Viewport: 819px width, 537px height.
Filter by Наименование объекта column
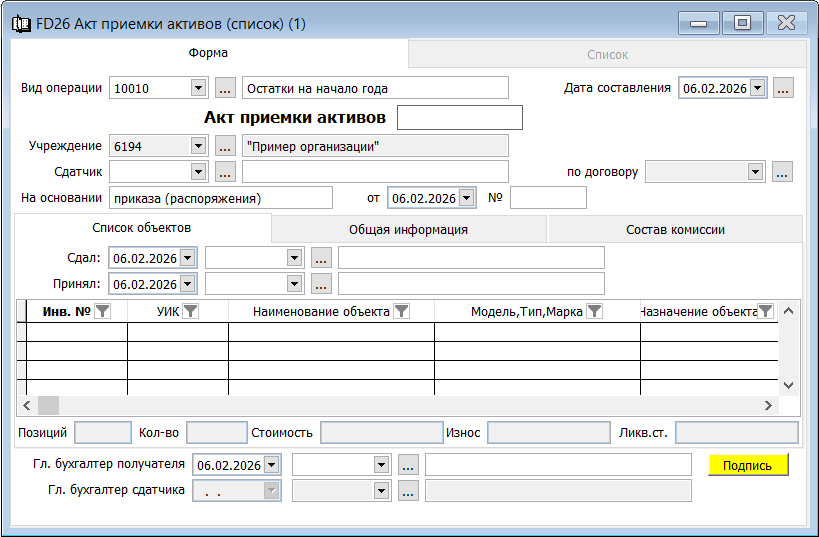(x=401, y=312)
